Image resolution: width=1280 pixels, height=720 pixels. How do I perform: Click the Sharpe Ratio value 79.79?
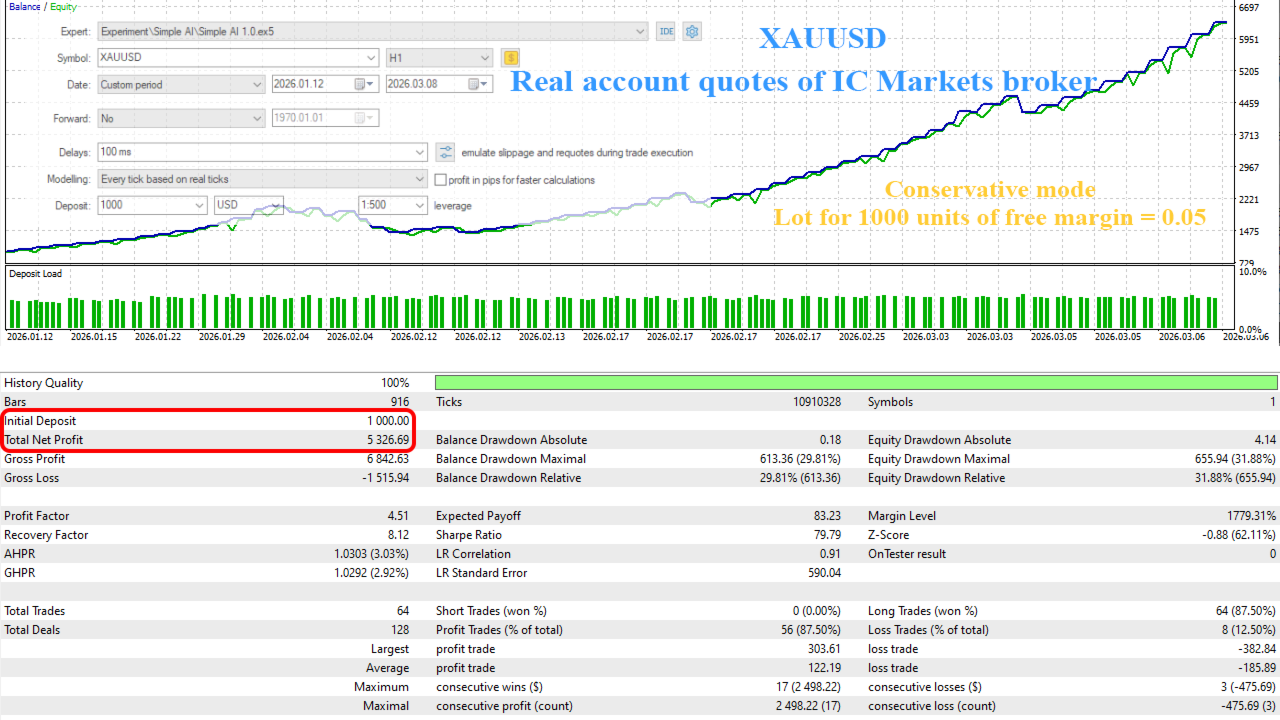(827, 535)
